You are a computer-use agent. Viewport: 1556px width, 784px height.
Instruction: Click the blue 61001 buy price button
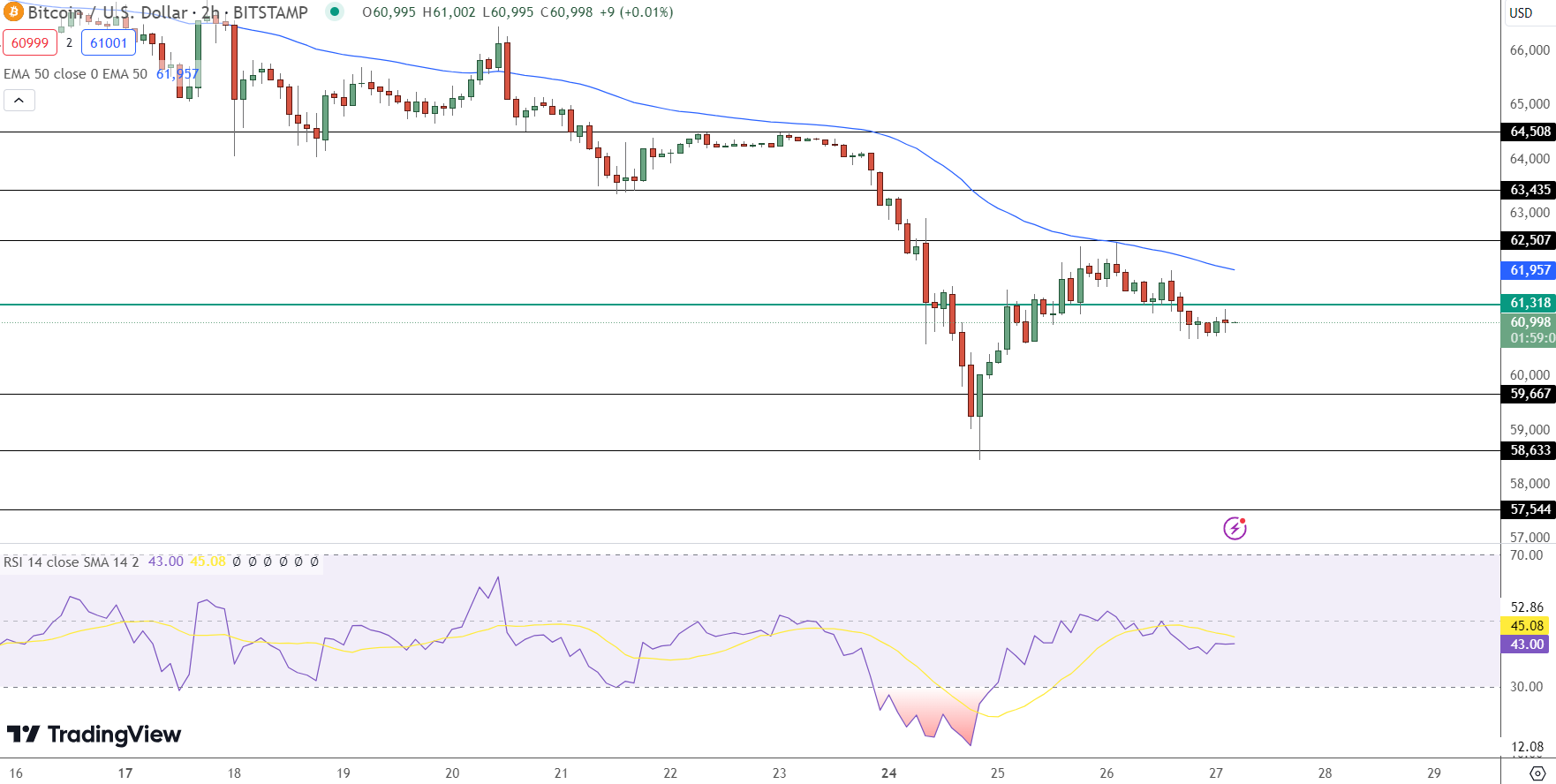[109, 42]
